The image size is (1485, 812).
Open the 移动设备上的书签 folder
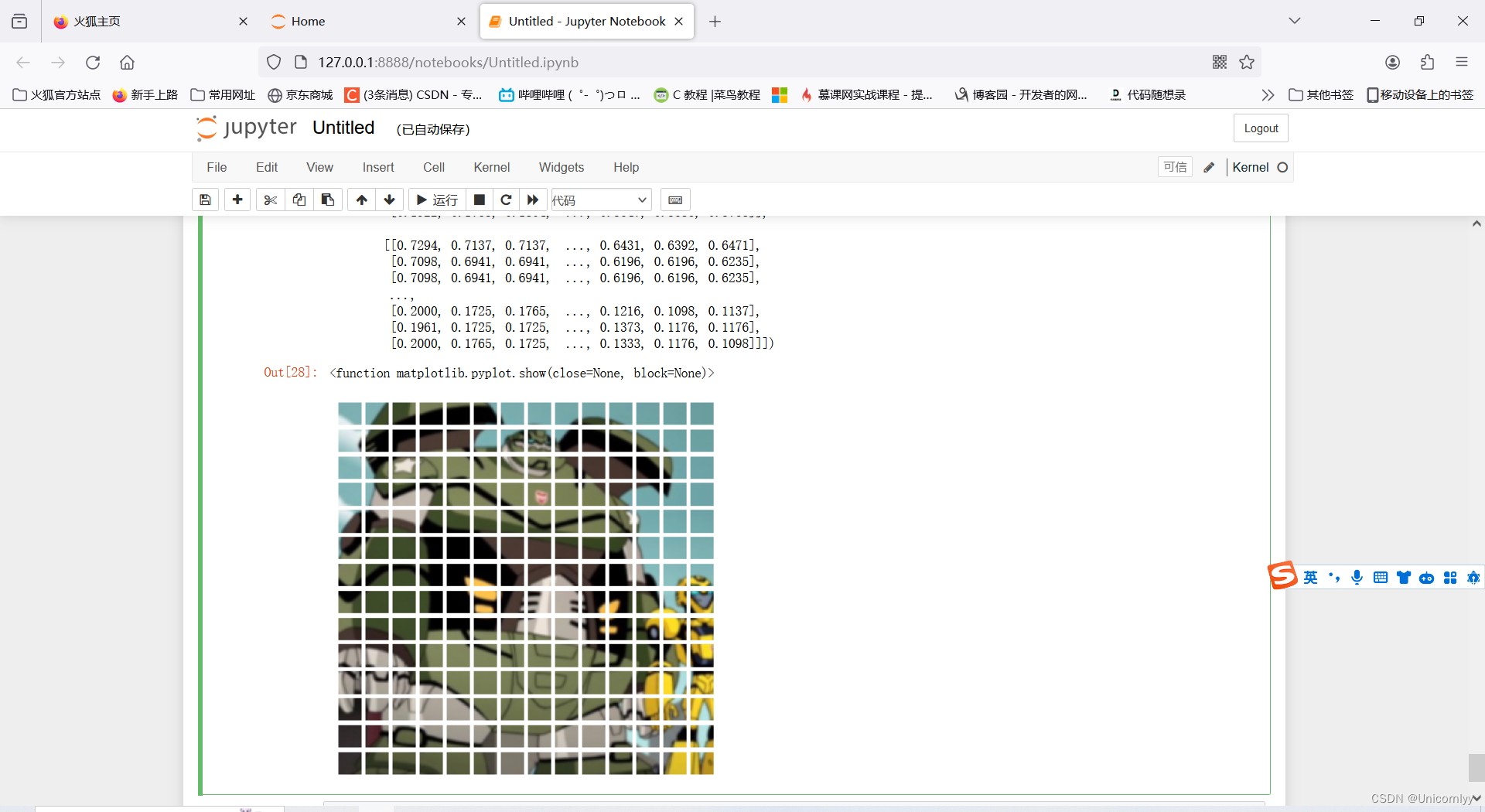[x=1420, y=94]
